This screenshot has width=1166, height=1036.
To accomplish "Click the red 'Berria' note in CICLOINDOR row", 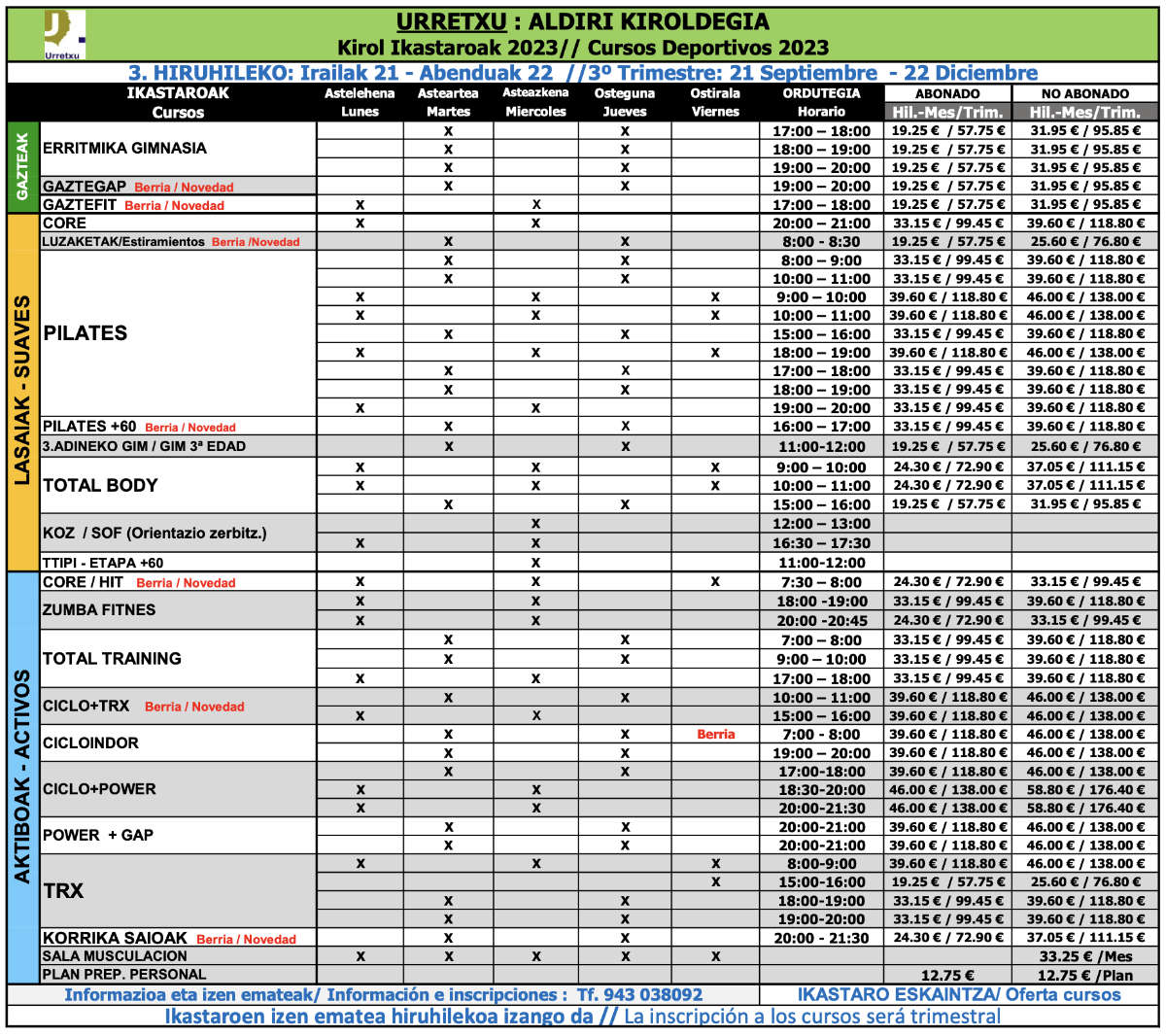I will [x=716, y=735].
